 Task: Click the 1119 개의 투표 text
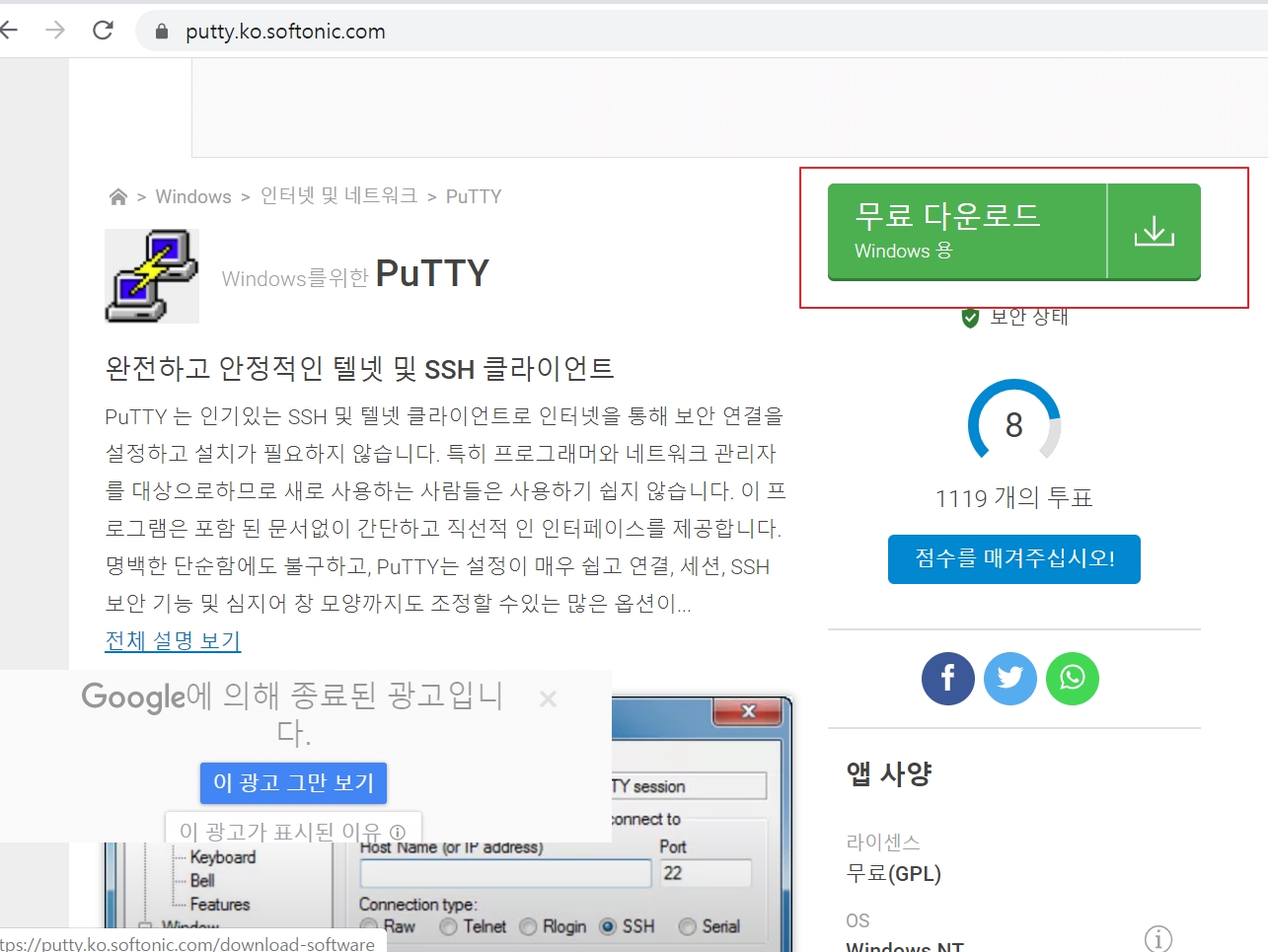(1014, 498)
